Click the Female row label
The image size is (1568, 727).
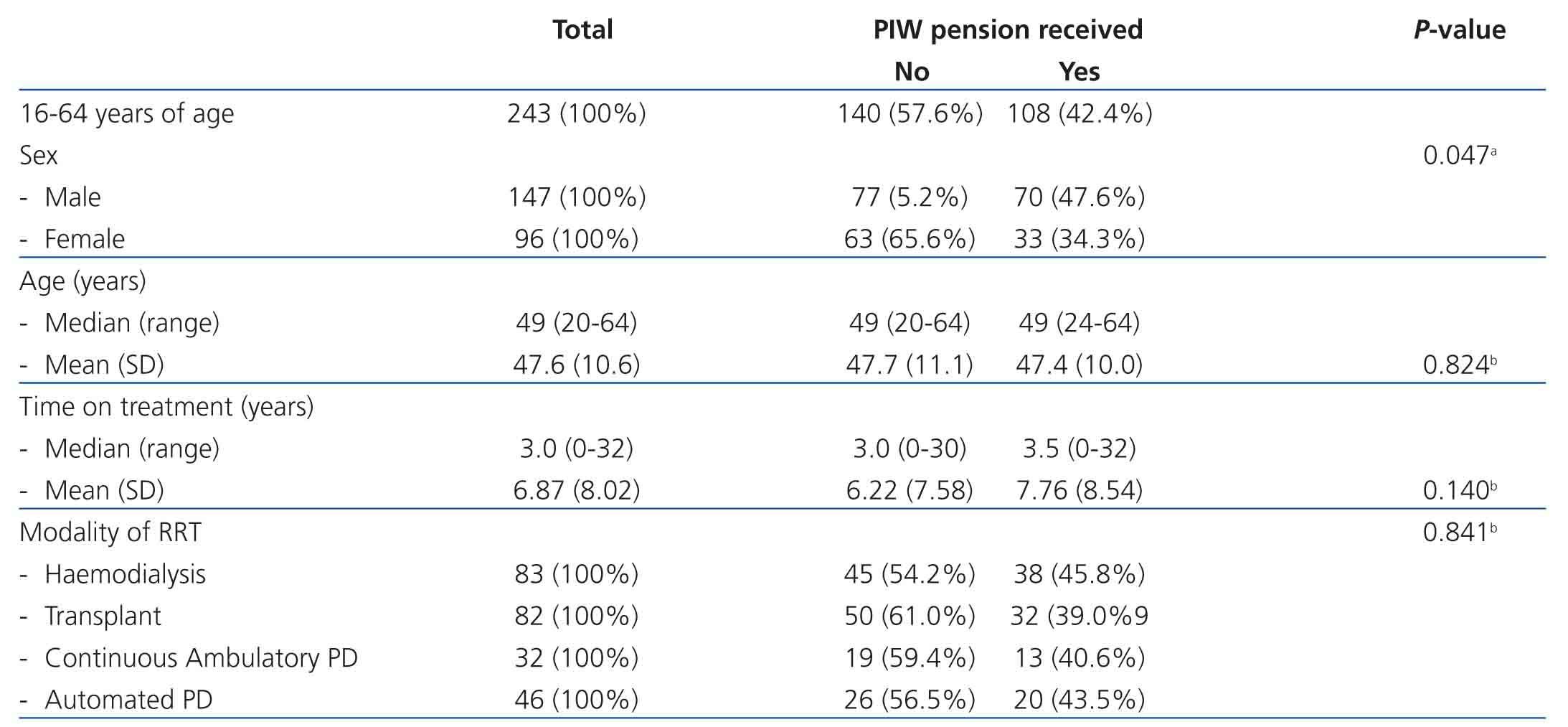coord(84,238)
